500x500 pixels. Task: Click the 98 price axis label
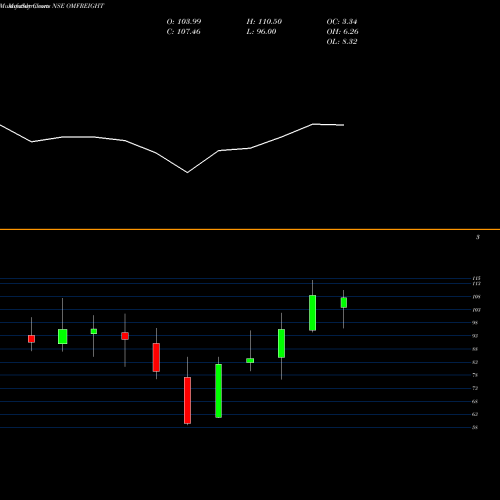click(475, 323)
